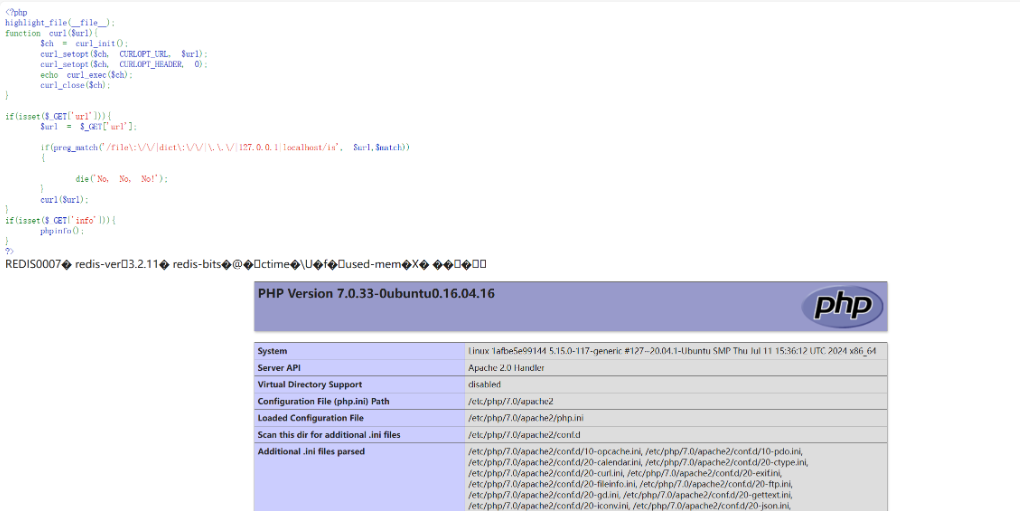Select the 'Apache 2.0 Handler' value
The height and width of the screenshot is (511, 1020).
(x=506, y=368)
